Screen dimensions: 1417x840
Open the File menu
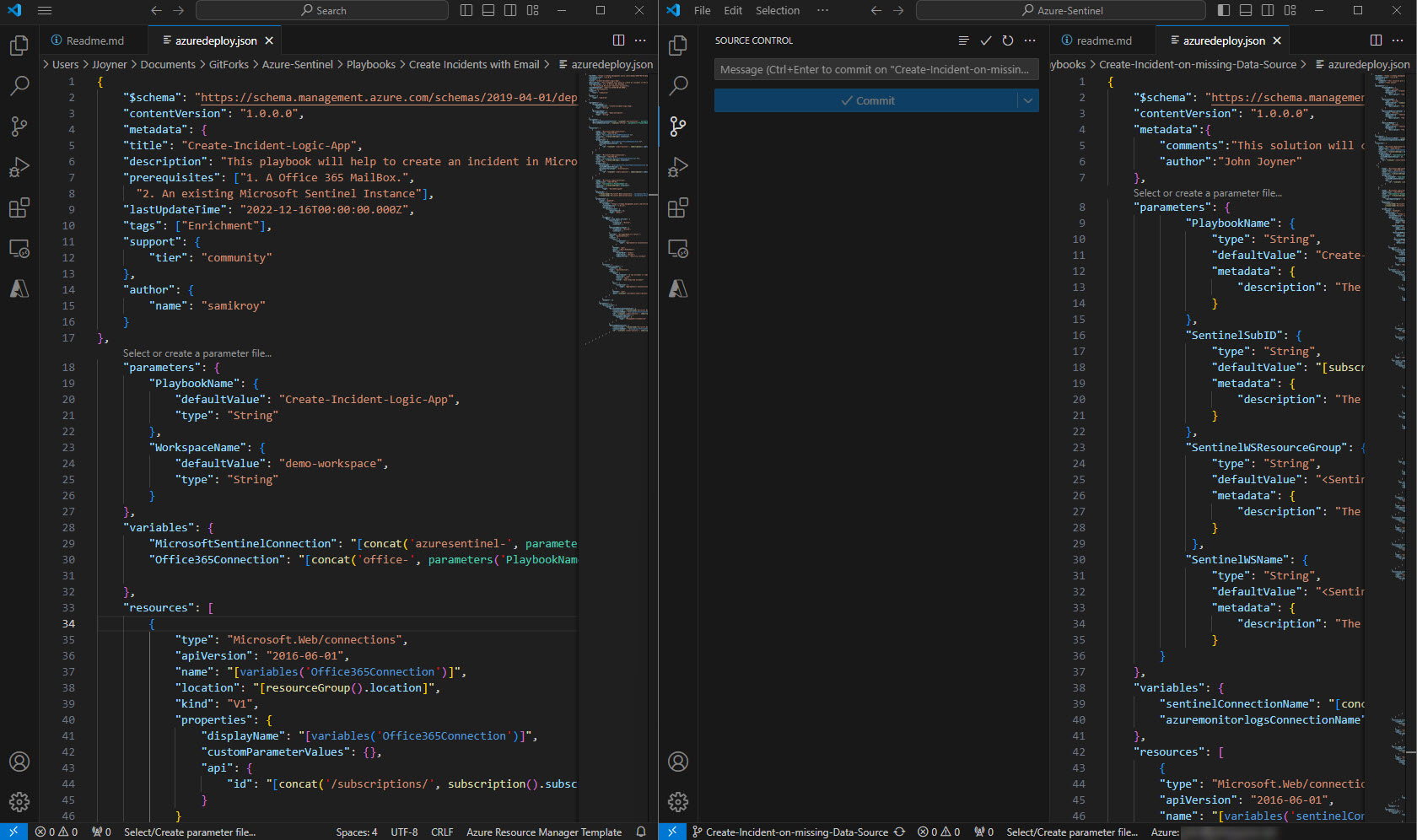pos(702,11)
